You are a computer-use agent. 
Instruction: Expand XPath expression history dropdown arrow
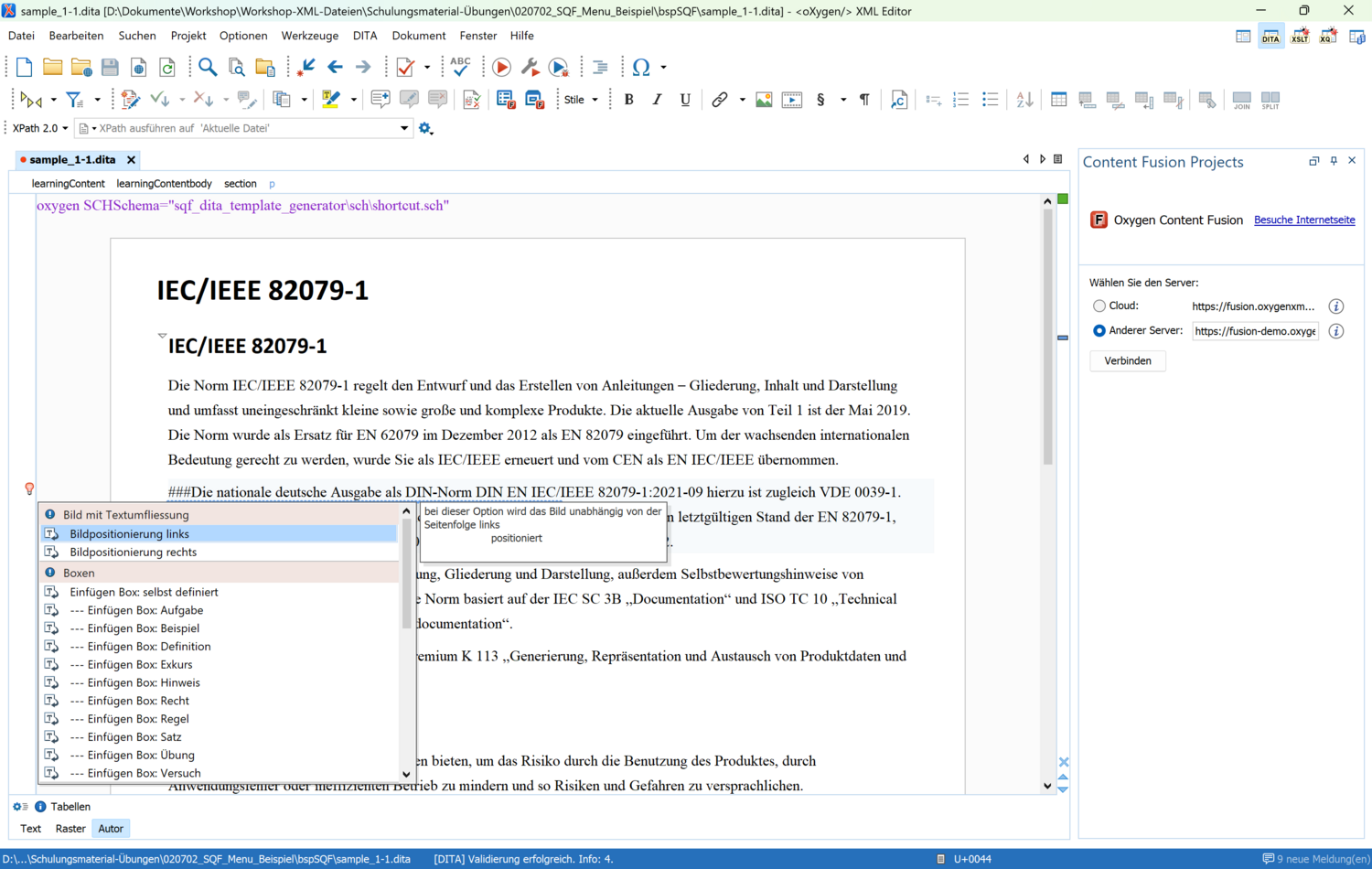coord(404,128)
